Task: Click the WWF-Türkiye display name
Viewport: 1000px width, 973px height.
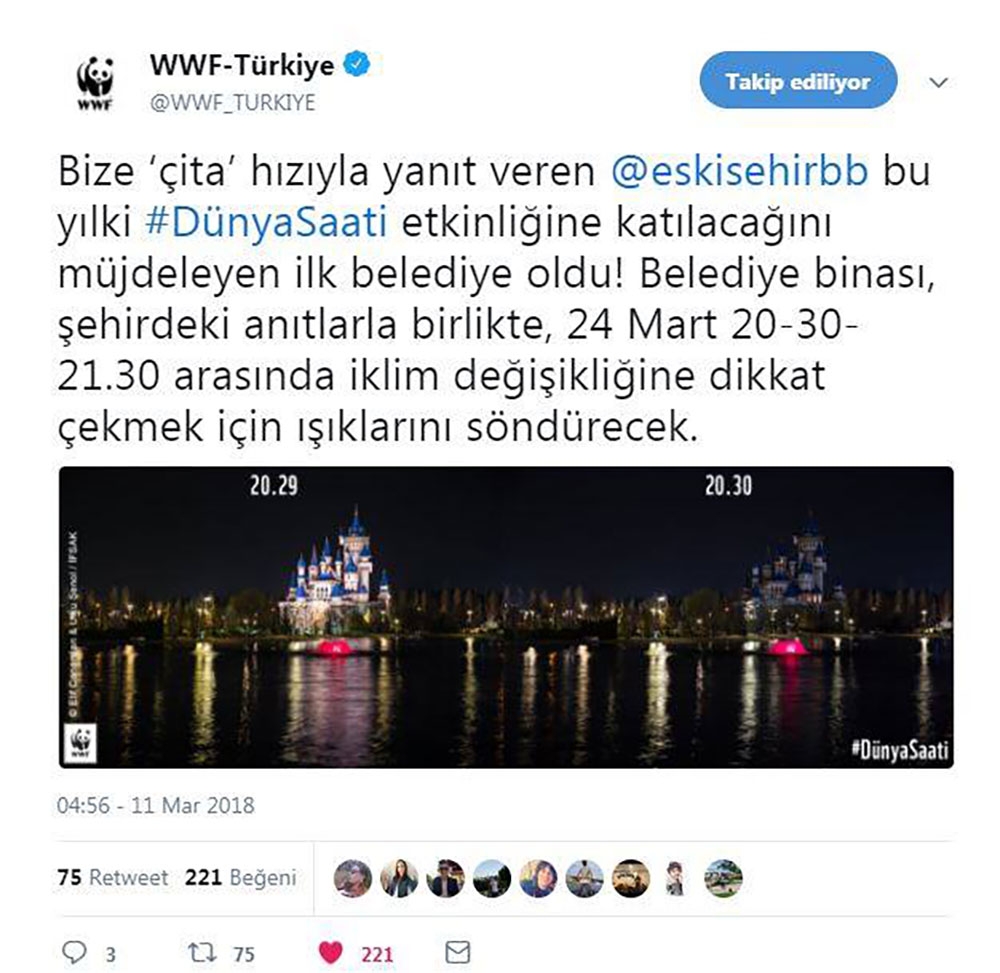Action: tap(242, 65)
